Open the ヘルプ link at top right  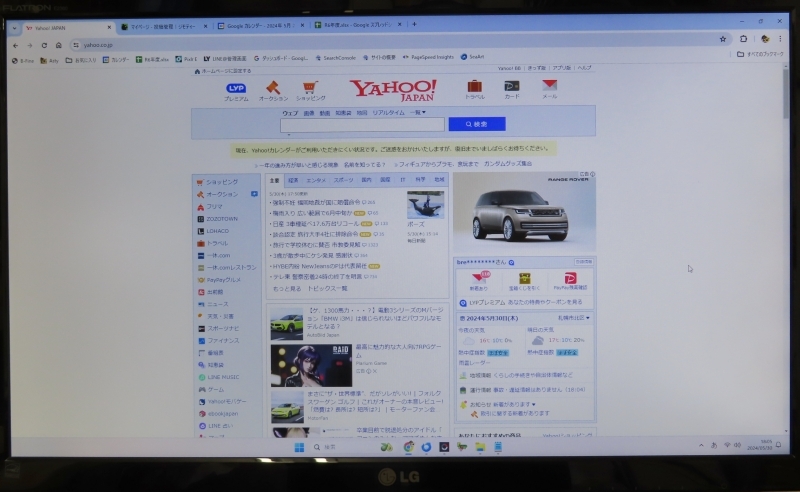[584, 67]
